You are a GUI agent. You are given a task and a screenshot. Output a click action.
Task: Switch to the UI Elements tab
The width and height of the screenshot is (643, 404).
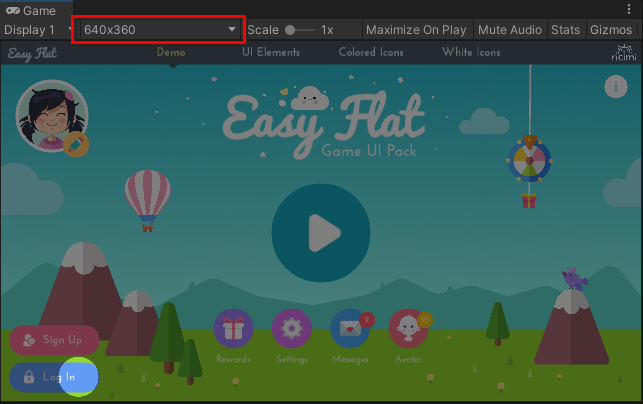point(271,52)
